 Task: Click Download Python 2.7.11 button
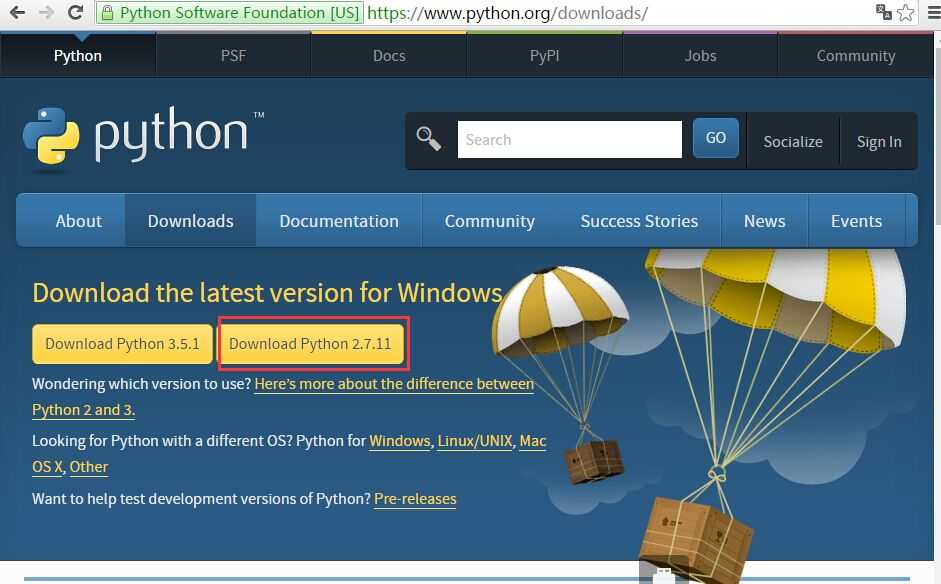click(310, 344)
